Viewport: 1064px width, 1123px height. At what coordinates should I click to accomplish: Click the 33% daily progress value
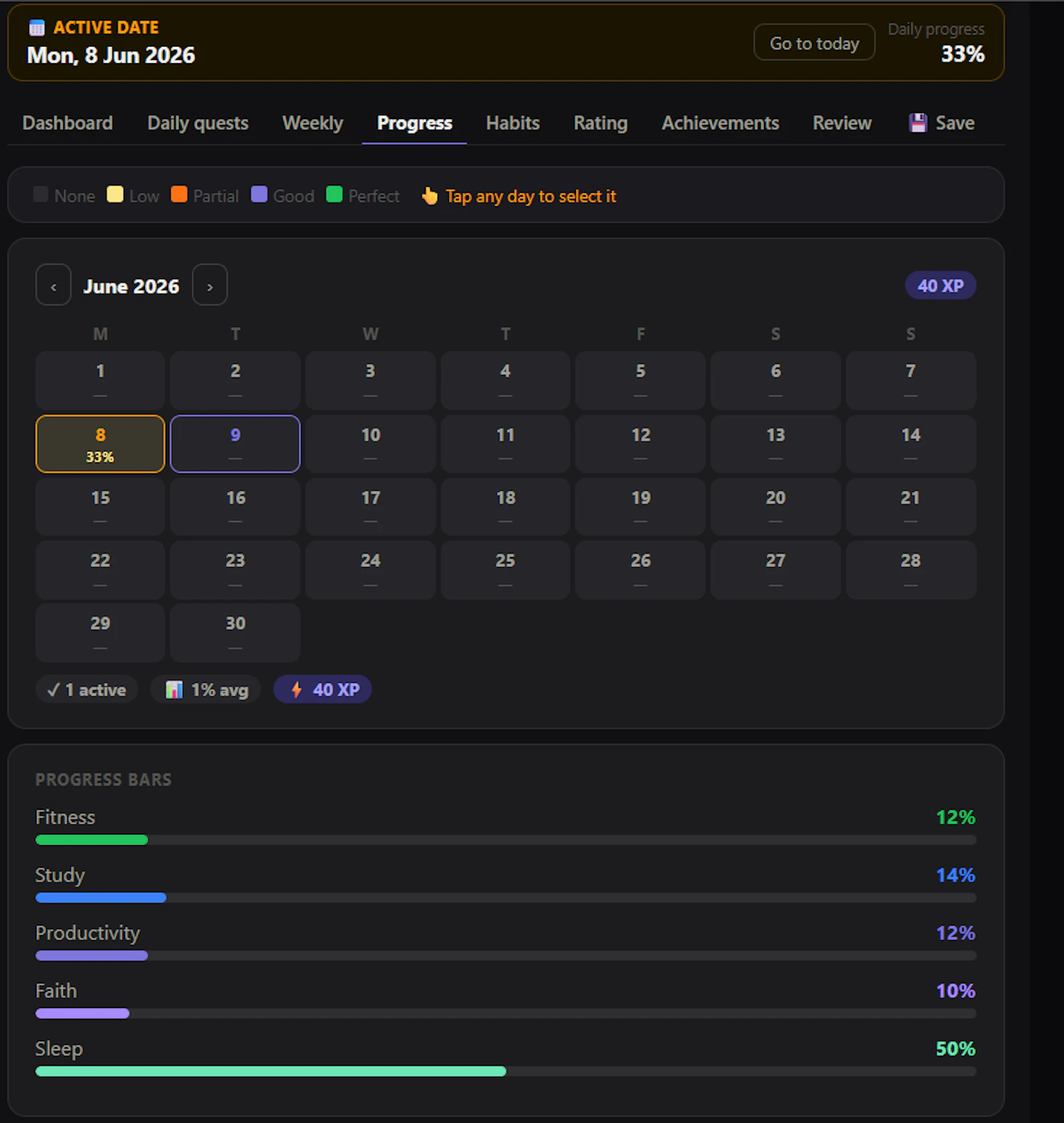962,54
